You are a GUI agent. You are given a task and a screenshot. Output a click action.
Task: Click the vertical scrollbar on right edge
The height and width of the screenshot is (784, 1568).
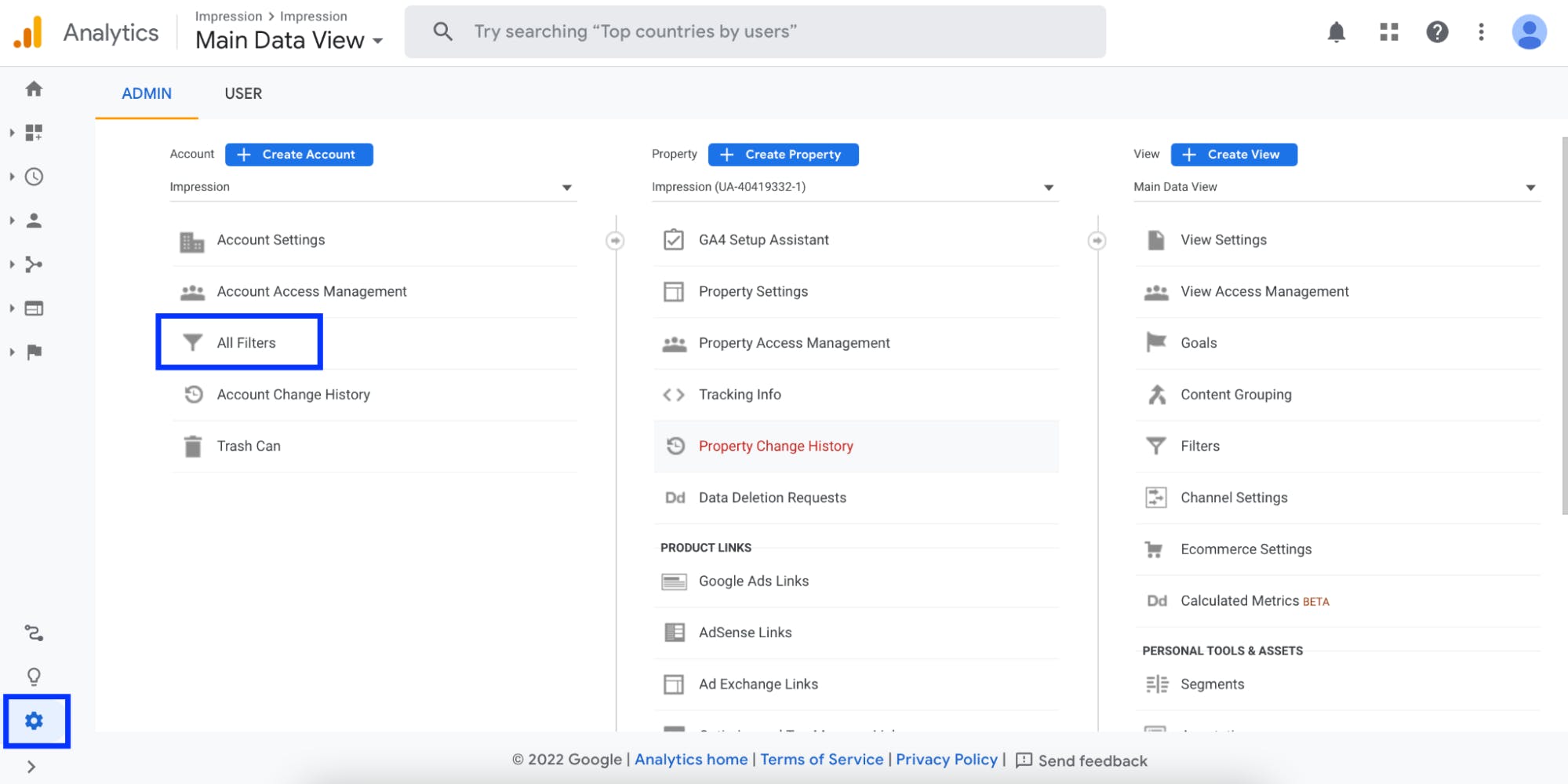[x=1564, y=326]
